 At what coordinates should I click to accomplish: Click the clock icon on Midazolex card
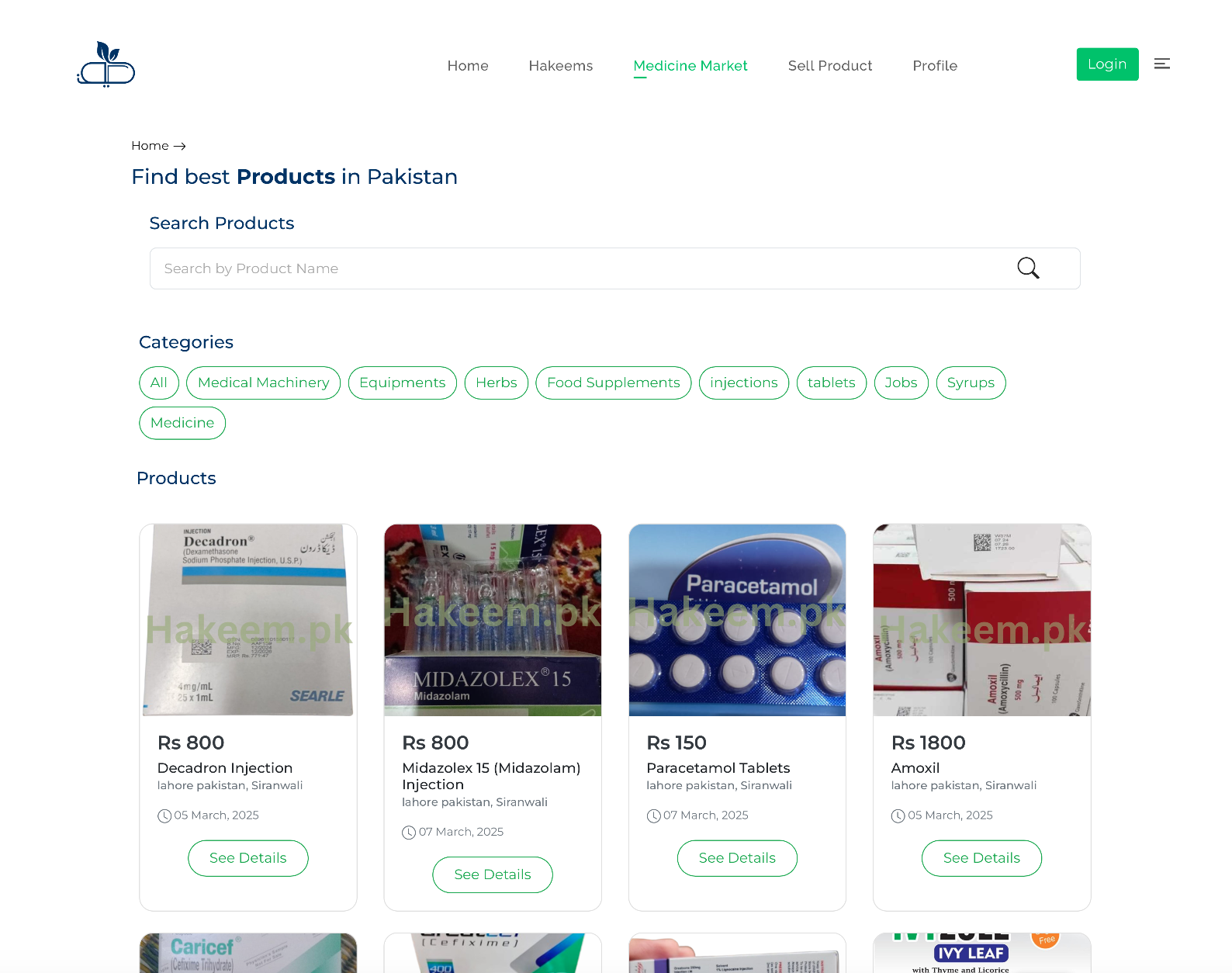[x=409, y=832]
